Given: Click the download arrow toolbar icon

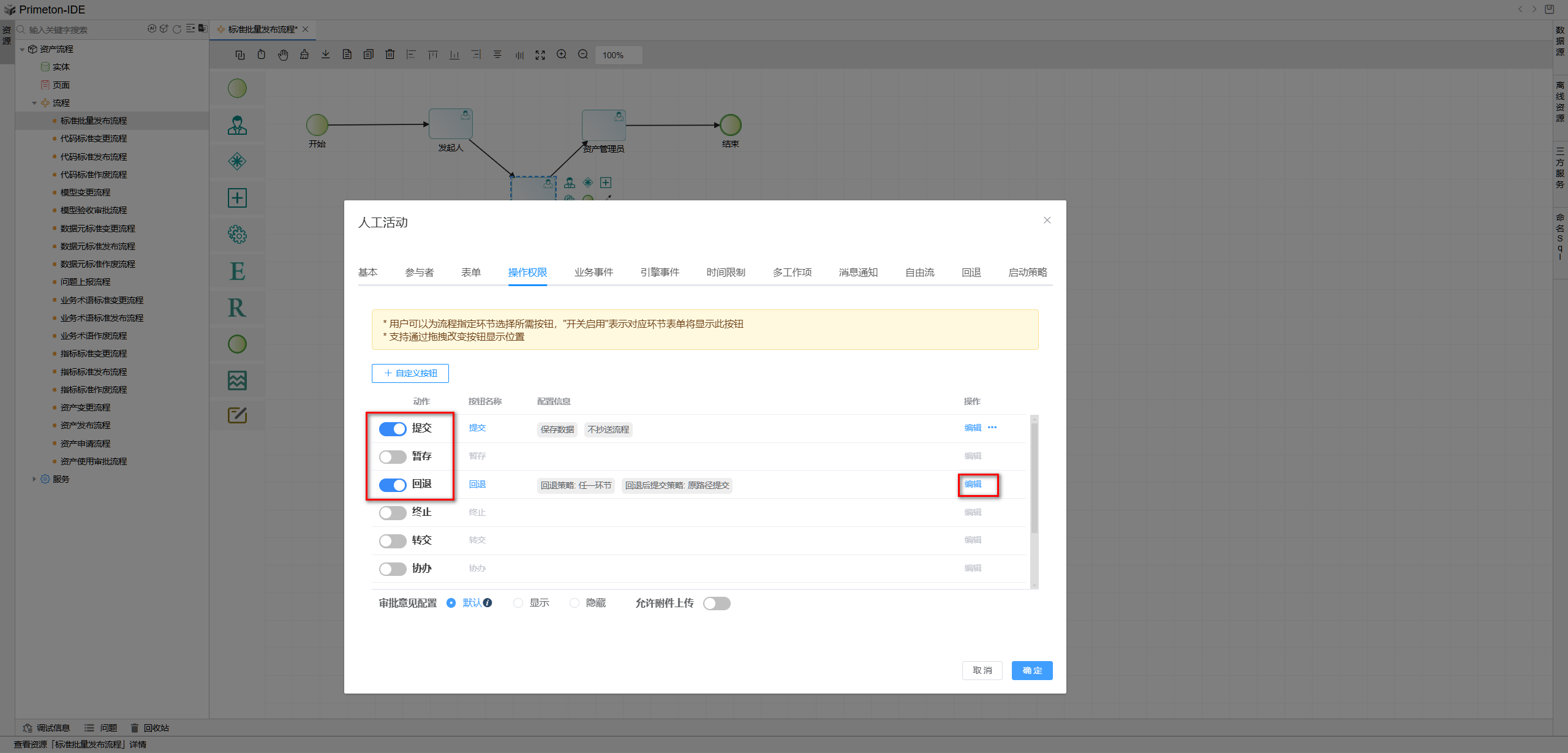Looking at the screenshot, I should point(326,55).
